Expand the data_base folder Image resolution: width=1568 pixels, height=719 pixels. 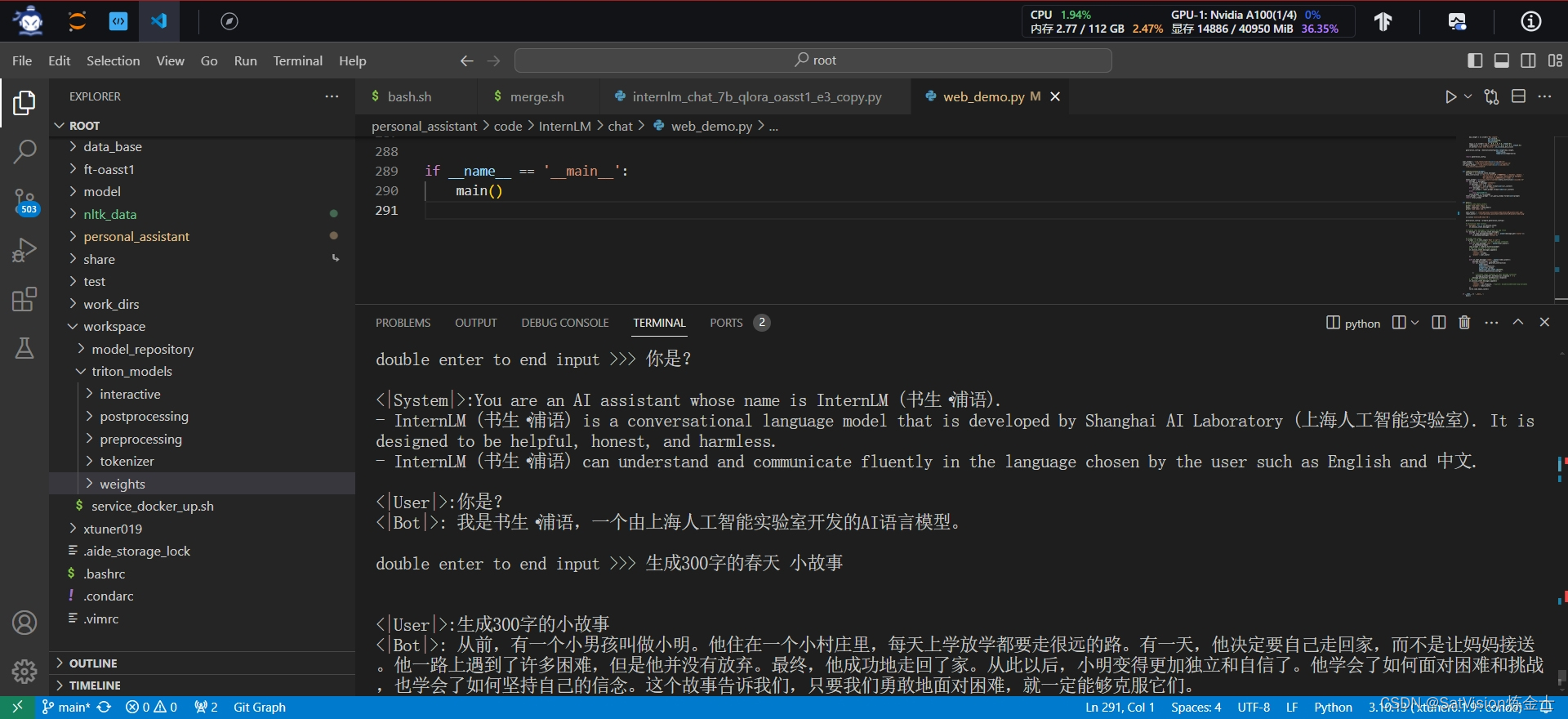203,147
